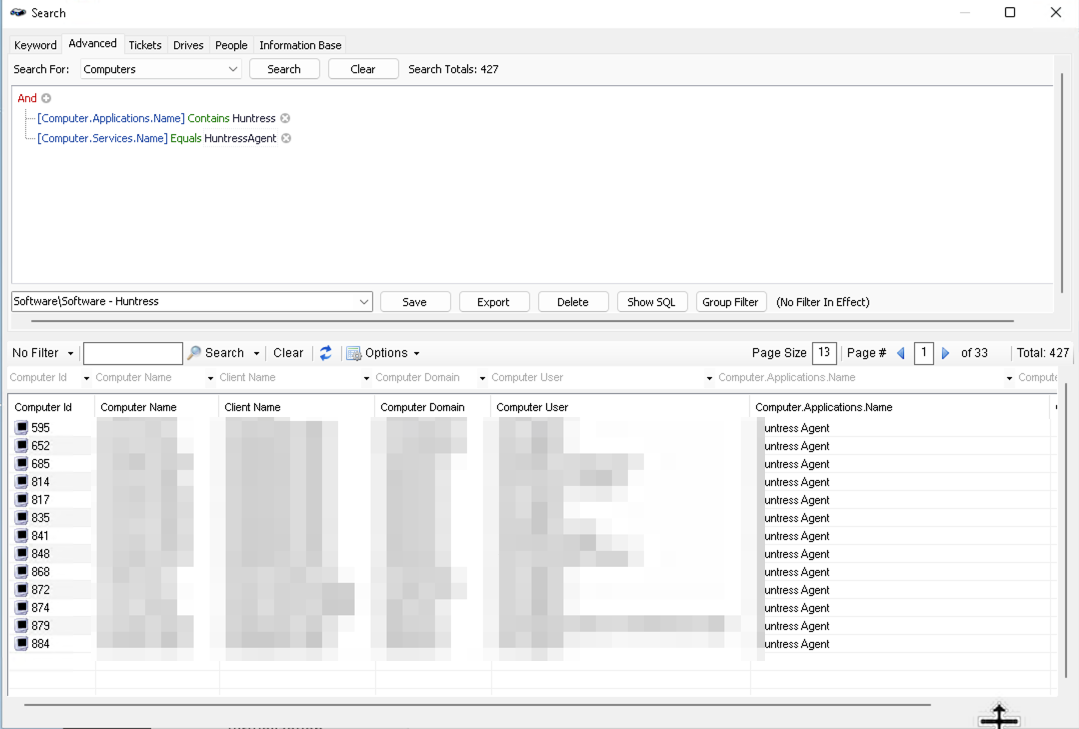Open the Client Name column filter dropdown
Image resolution: width=1079 pixels, height=729 pixels.
tap(366, 378)
